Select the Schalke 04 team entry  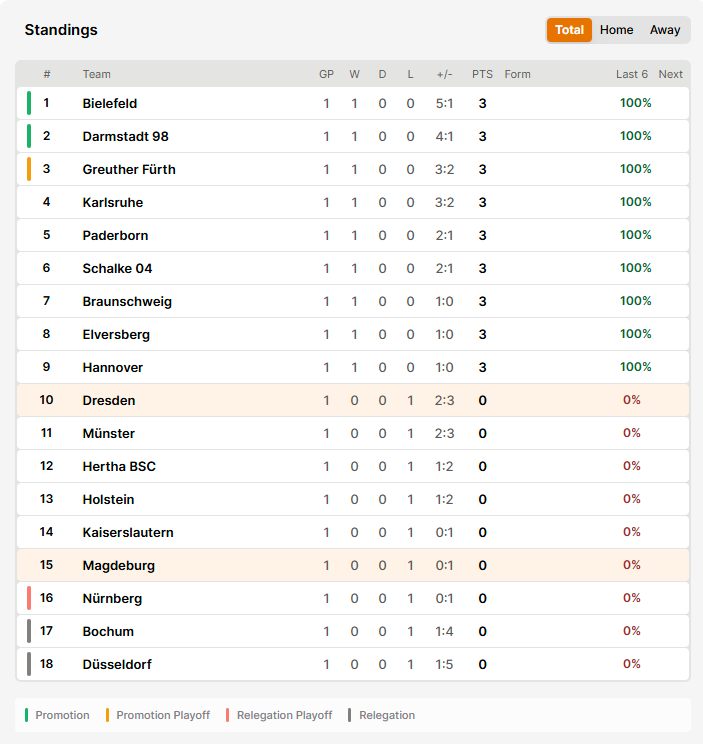353,268
